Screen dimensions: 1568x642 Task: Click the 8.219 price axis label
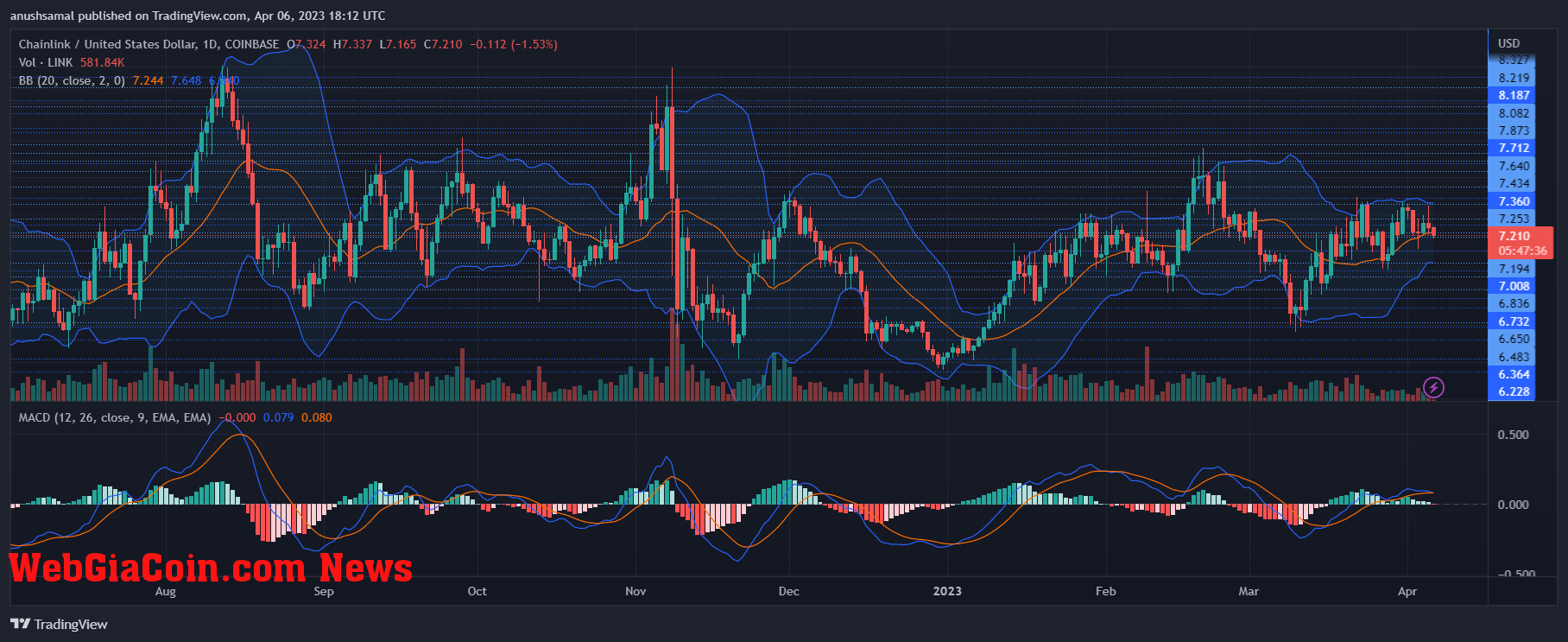pos(1514,78)
